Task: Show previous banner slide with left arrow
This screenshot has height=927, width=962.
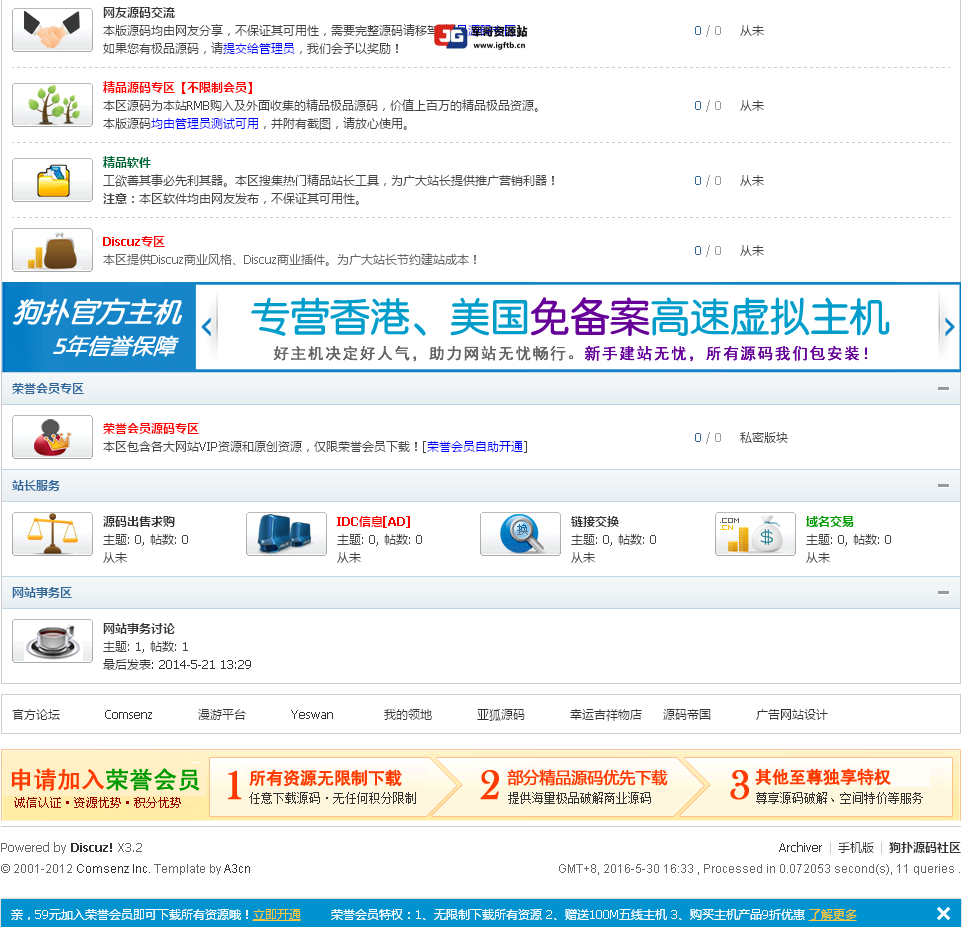Action: [207, 327]
